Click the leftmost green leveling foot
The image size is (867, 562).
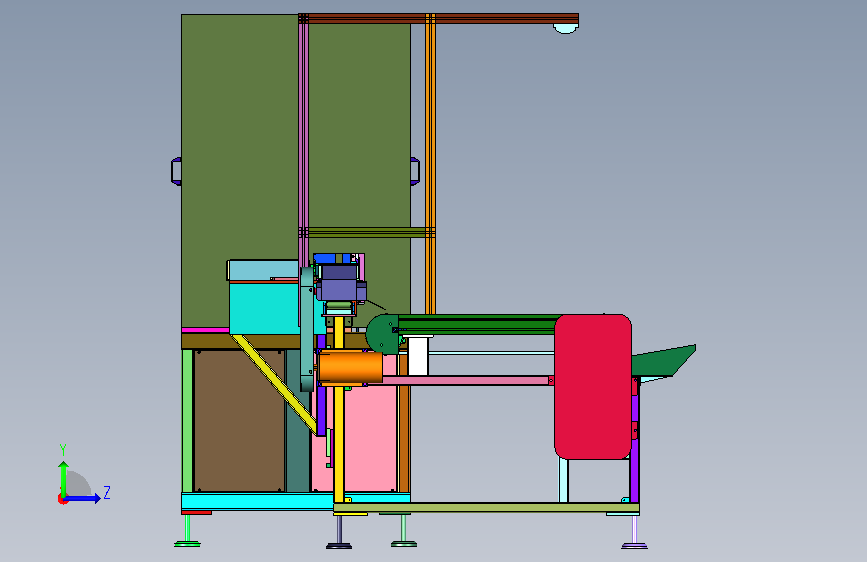click(x=187, y=544)
